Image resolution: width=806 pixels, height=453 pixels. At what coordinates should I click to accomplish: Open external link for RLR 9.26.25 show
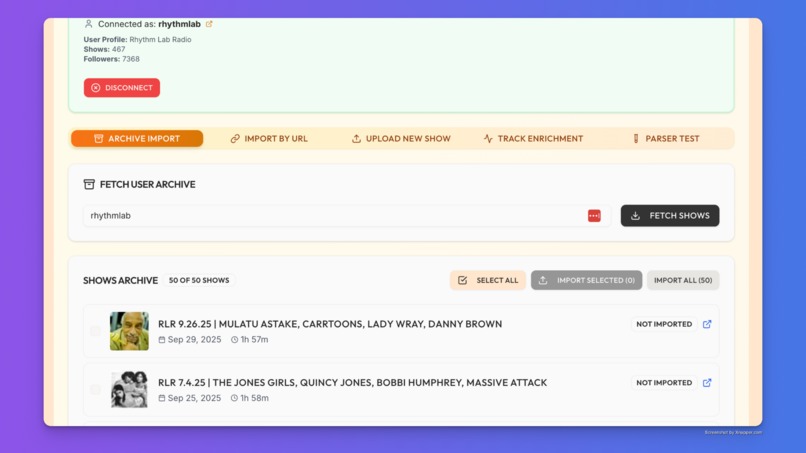707,324
